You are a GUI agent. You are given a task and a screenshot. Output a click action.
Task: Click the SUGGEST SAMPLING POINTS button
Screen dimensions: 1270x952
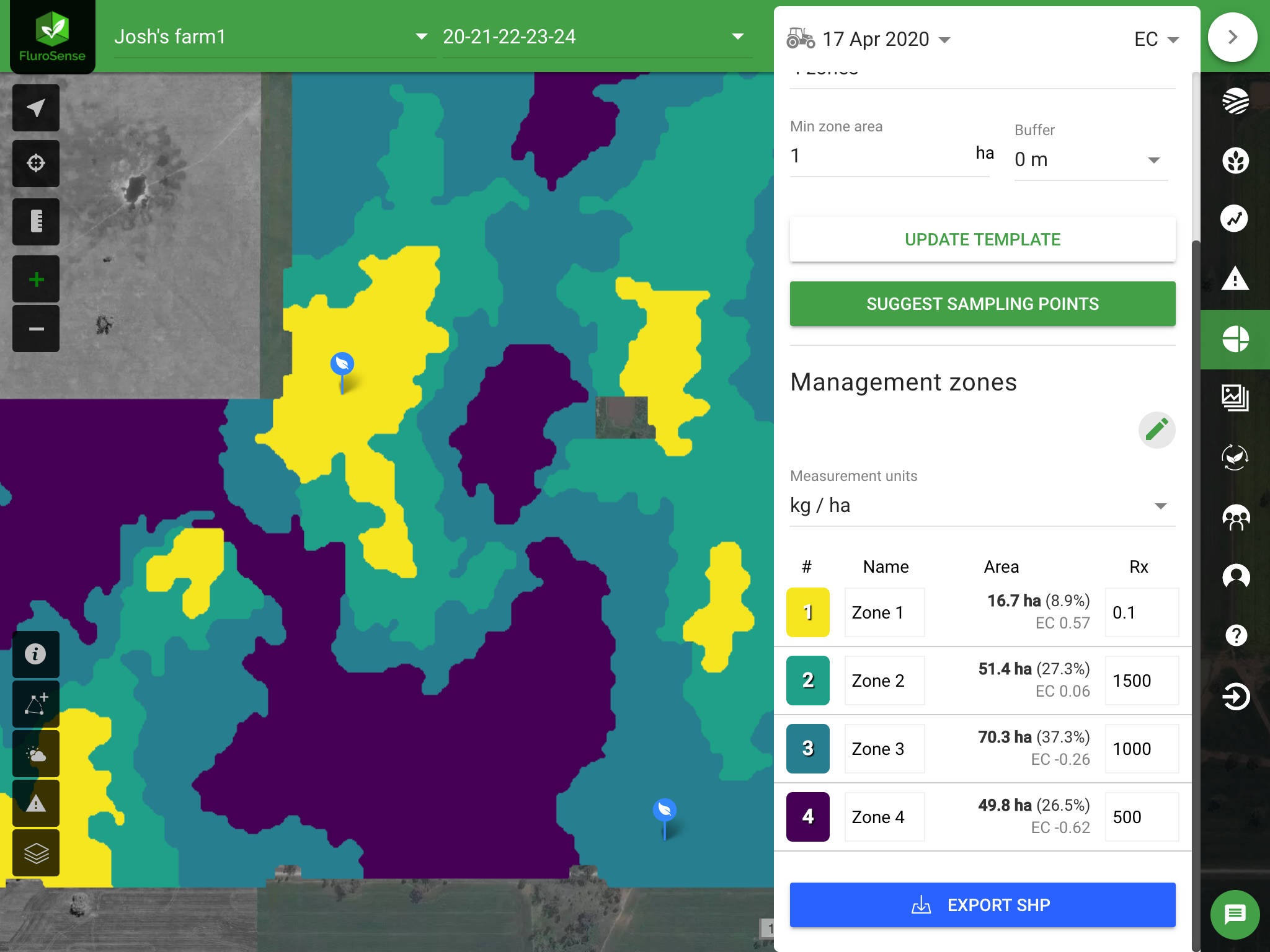pos(982,304)
